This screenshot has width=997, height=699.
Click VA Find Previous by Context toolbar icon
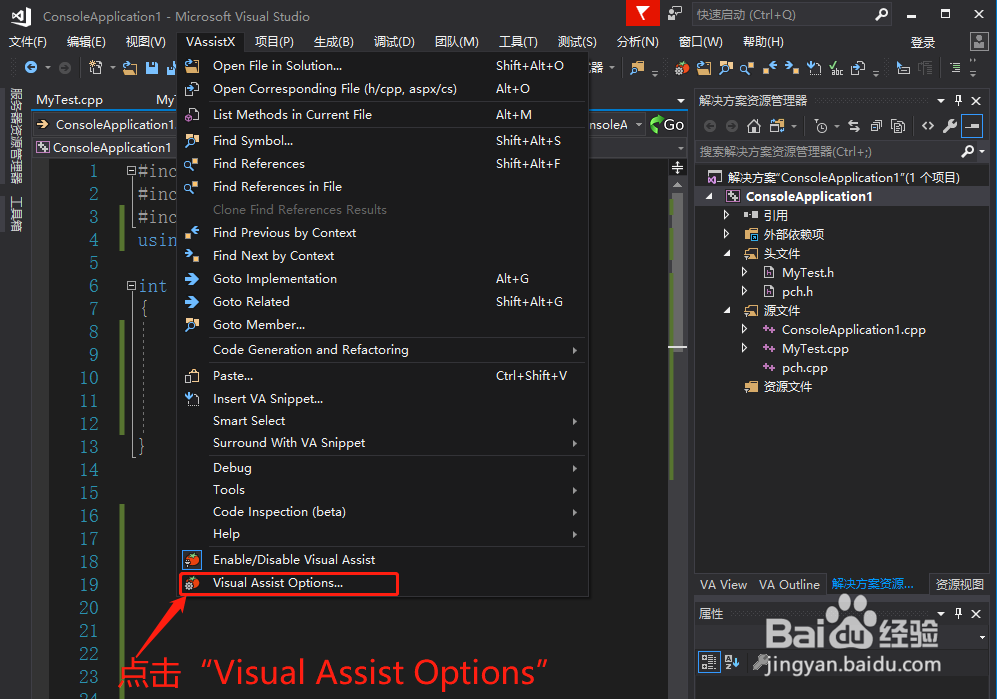click(770, 67)
